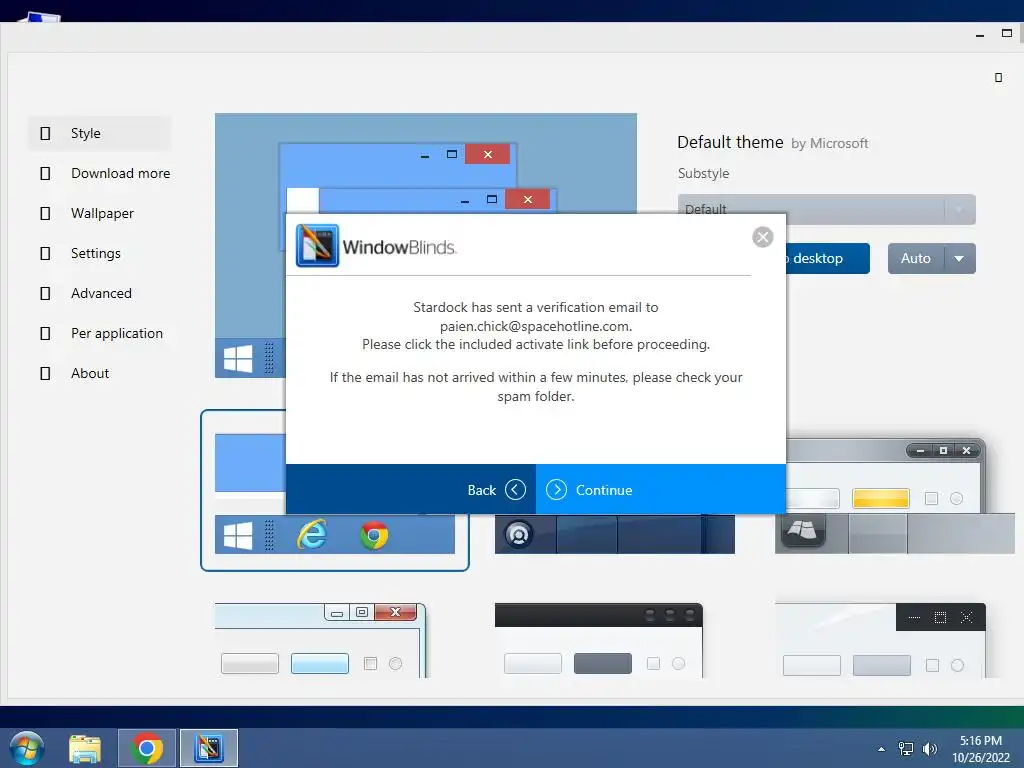Screen dimensions: 1024x768
Task: Select the white theme with dark caption buttons
Action: (x=880, y=640)
